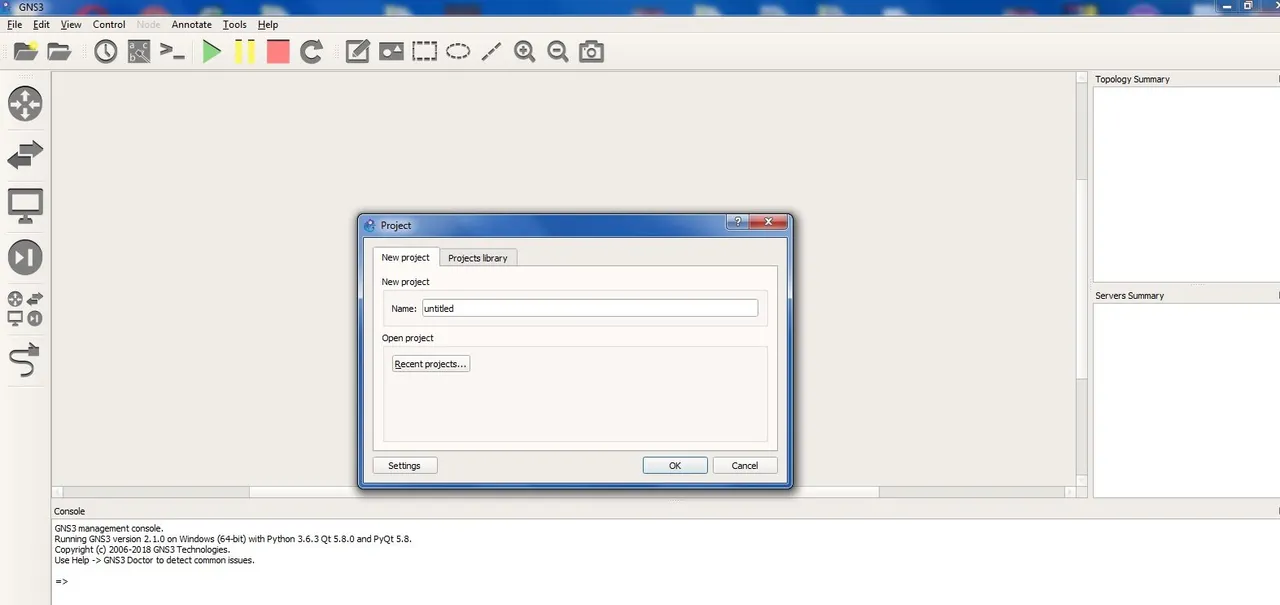Open the View menu
Image resolution: width=1280 pixels, height=605 pixels.
pyautogui.click(x=71, y=24)
